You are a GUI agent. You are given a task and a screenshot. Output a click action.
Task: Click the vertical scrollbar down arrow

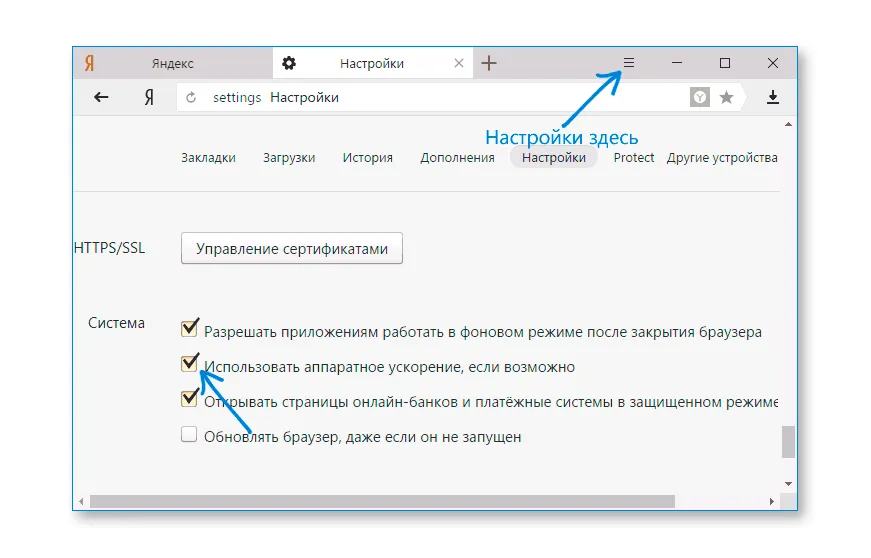click(788, 484)
